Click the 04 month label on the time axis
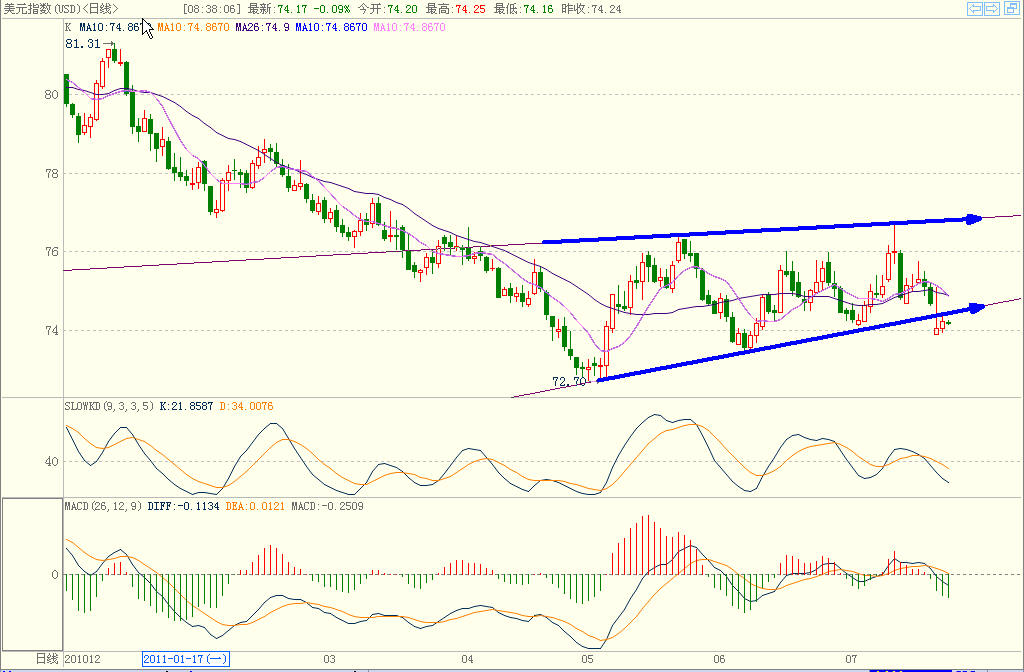Viewport: 1024px width, 672px height. (x=467, y=659)
